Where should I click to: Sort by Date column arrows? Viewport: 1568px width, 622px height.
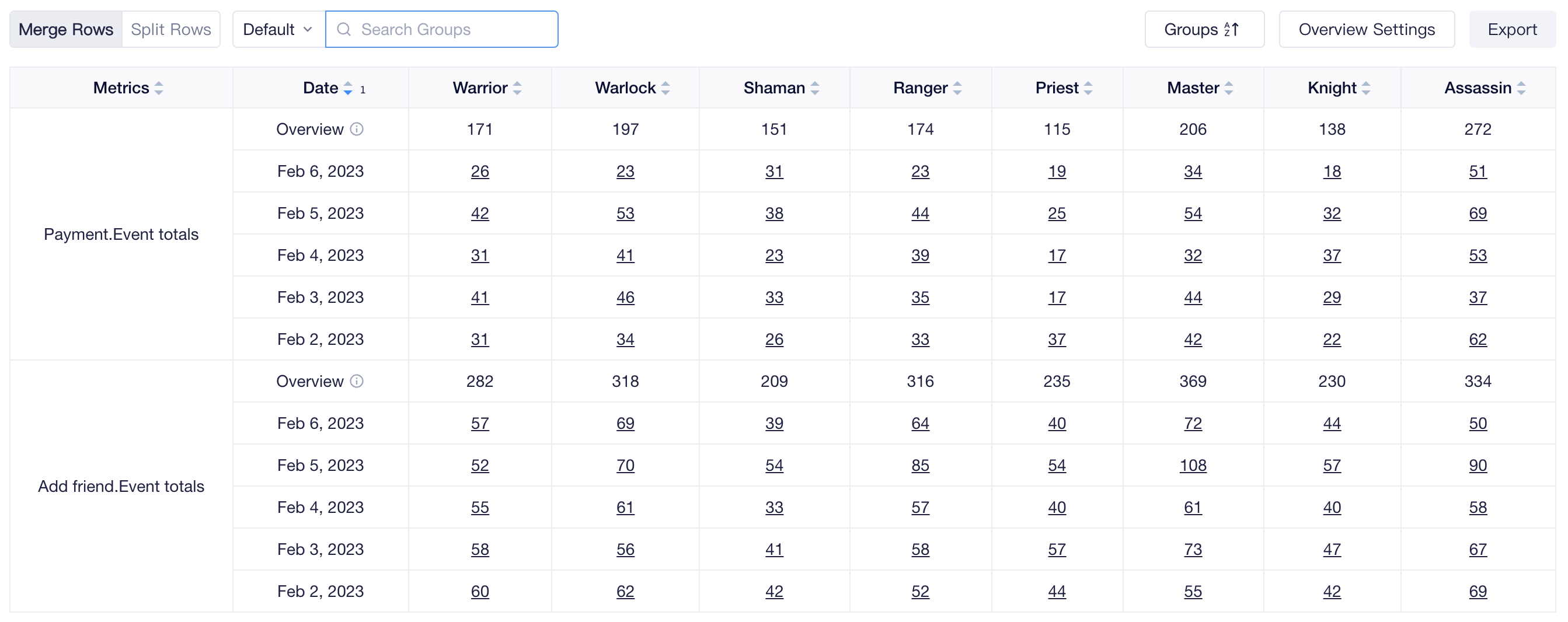click(347, 88)
